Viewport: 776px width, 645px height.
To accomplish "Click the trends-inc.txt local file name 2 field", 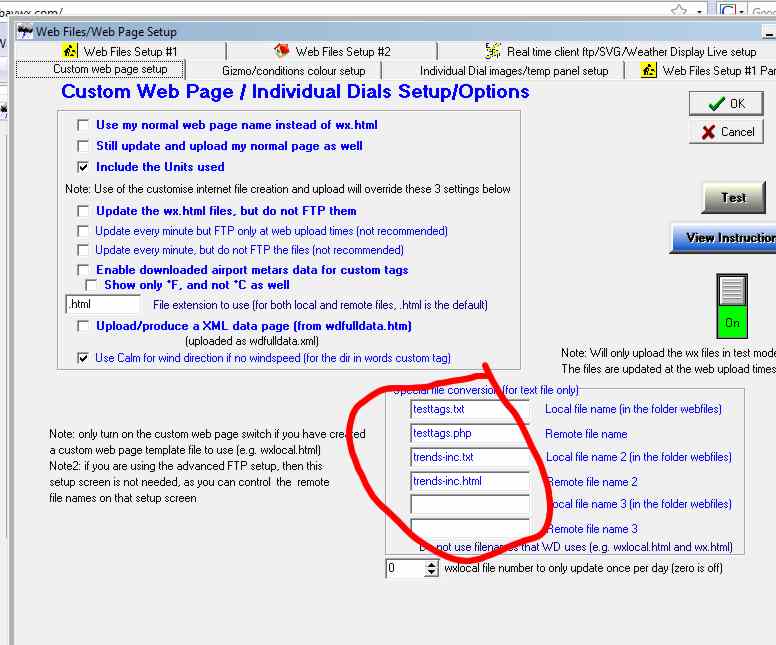I will click(x=470, y=457).
